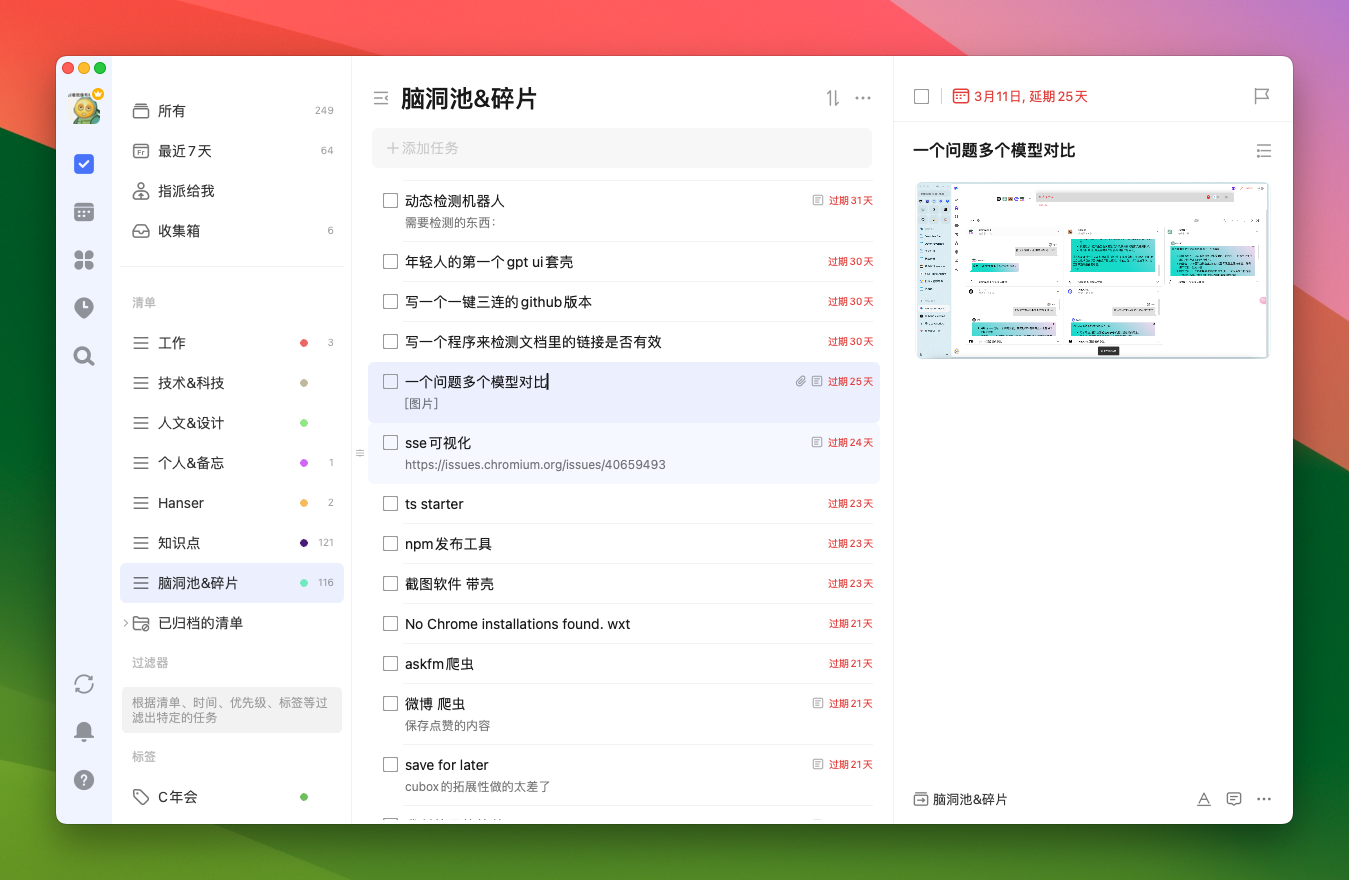Viewport: 1349px width, 880px height.
Task: Click the red color dot on 工作
Action: click(x=304, y=343)
